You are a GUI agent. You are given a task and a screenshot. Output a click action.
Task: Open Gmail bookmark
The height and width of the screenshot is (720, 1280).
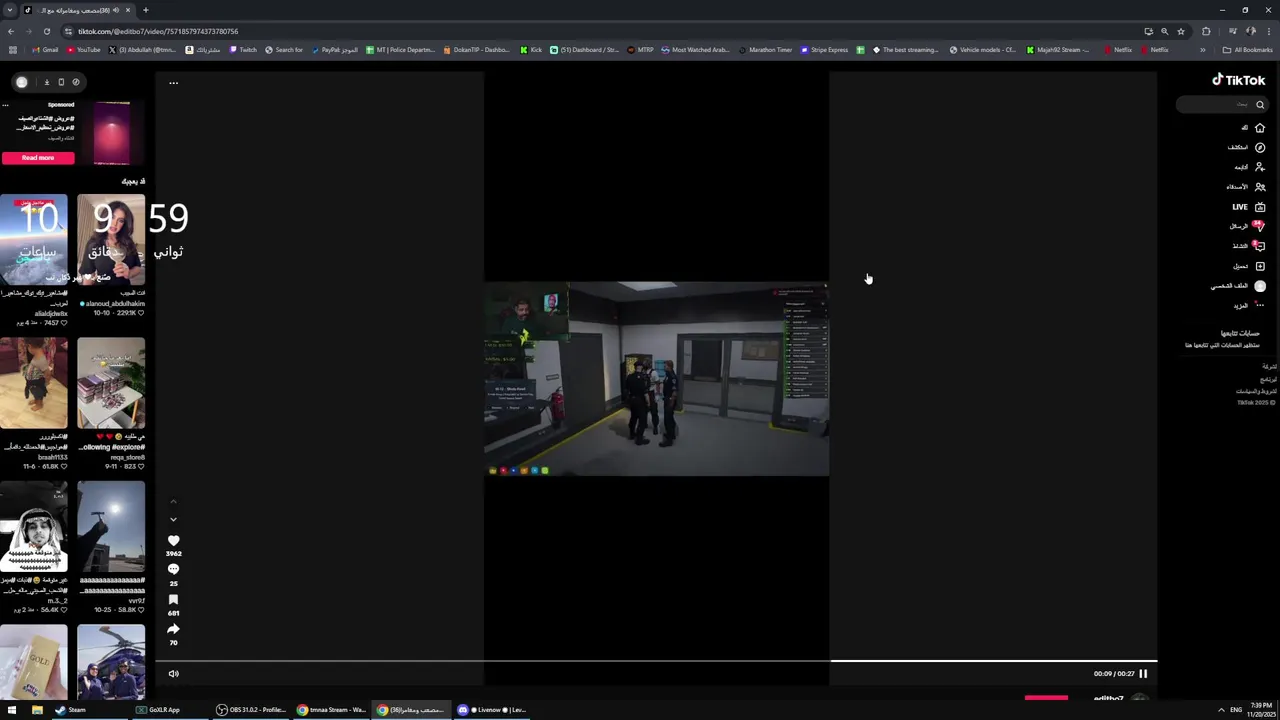(45, 50)
